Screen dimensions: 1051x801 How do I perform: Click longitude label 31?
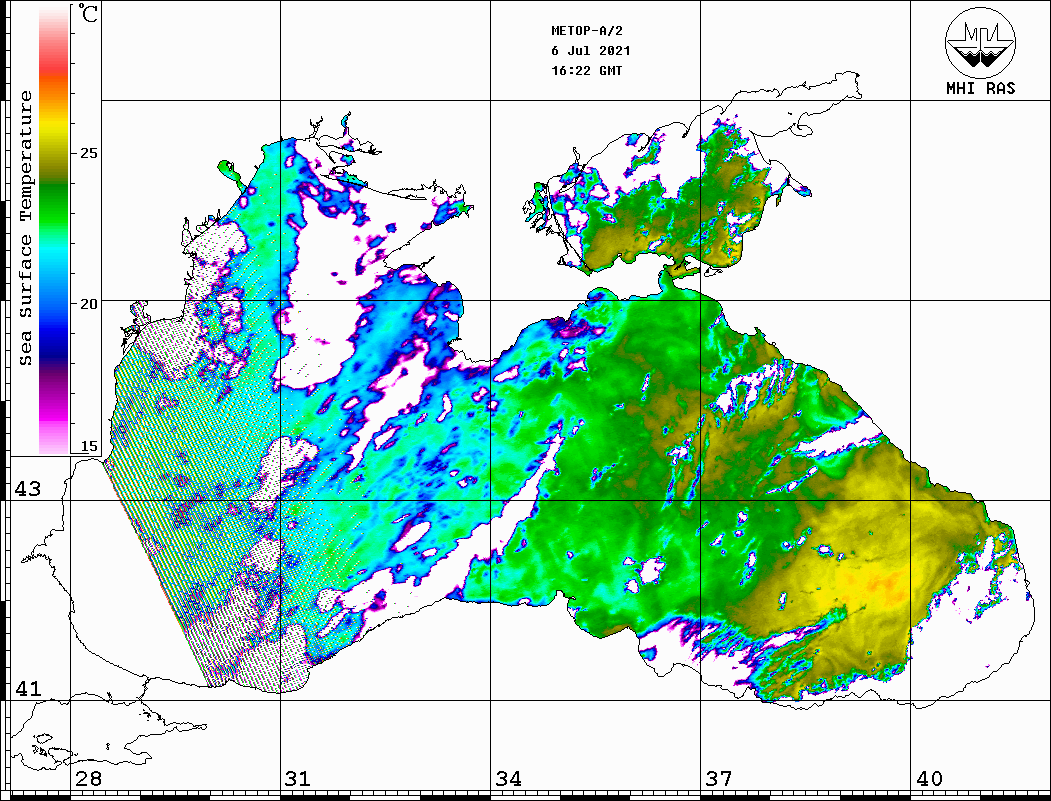[298, 779]
